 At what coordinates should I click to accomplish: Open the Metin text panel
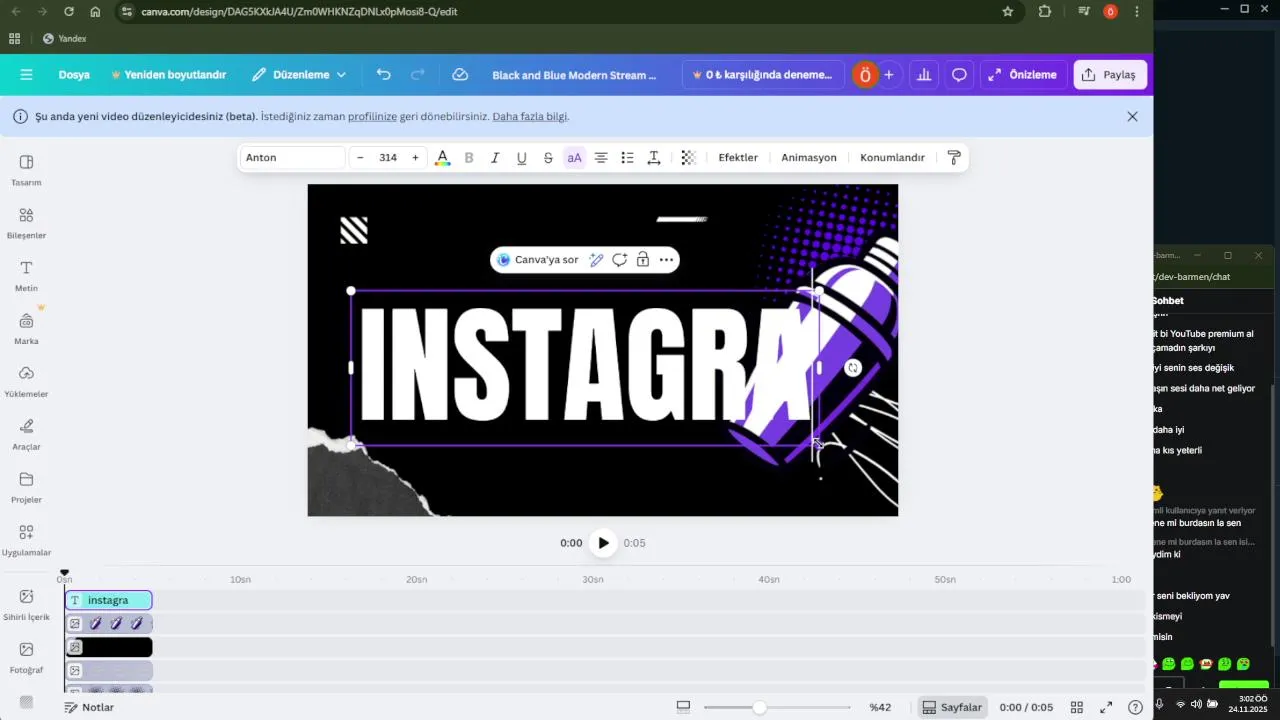click(26, 276)
